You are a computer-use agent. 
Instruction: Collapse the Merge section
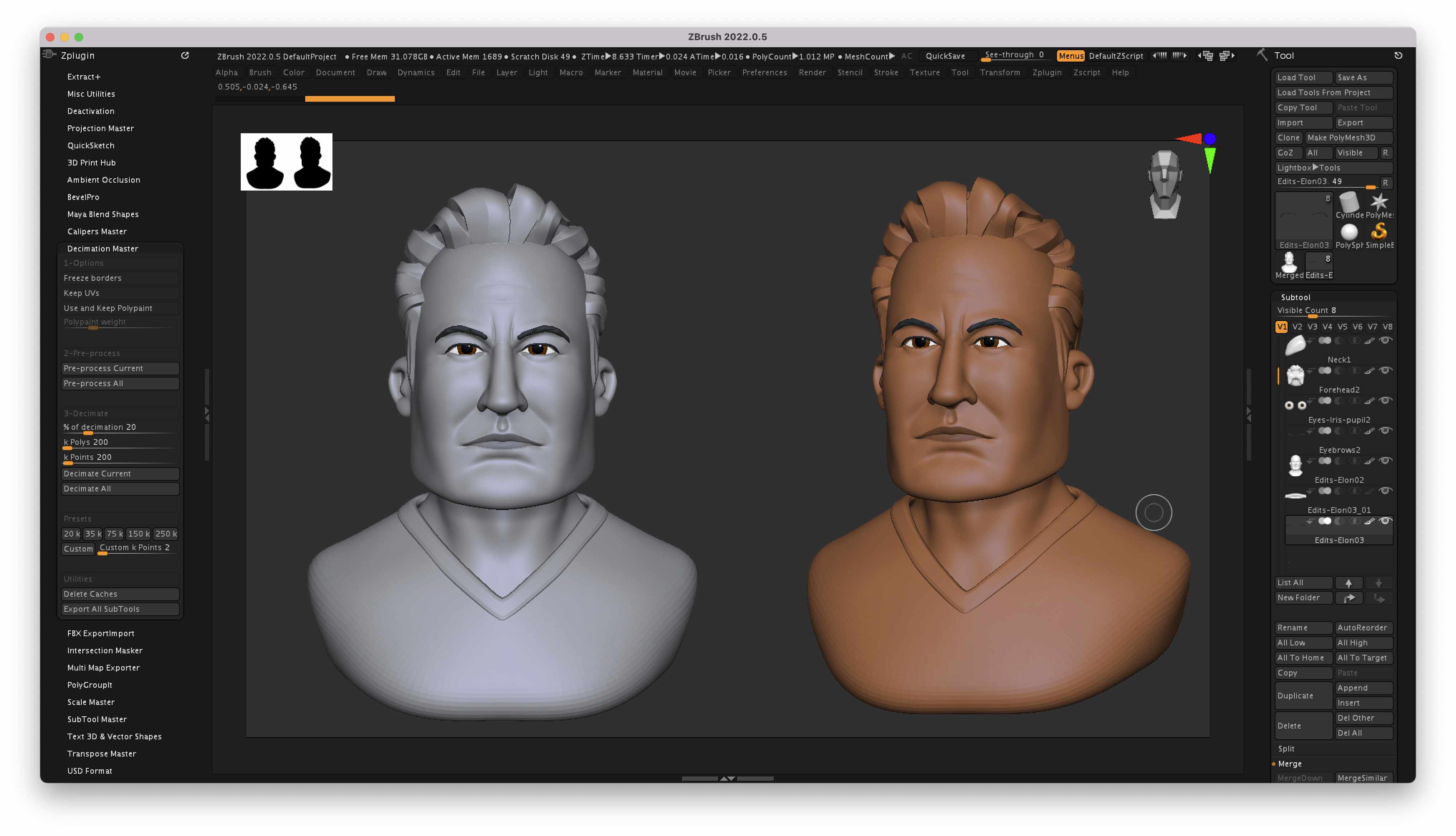(1289, 764)
